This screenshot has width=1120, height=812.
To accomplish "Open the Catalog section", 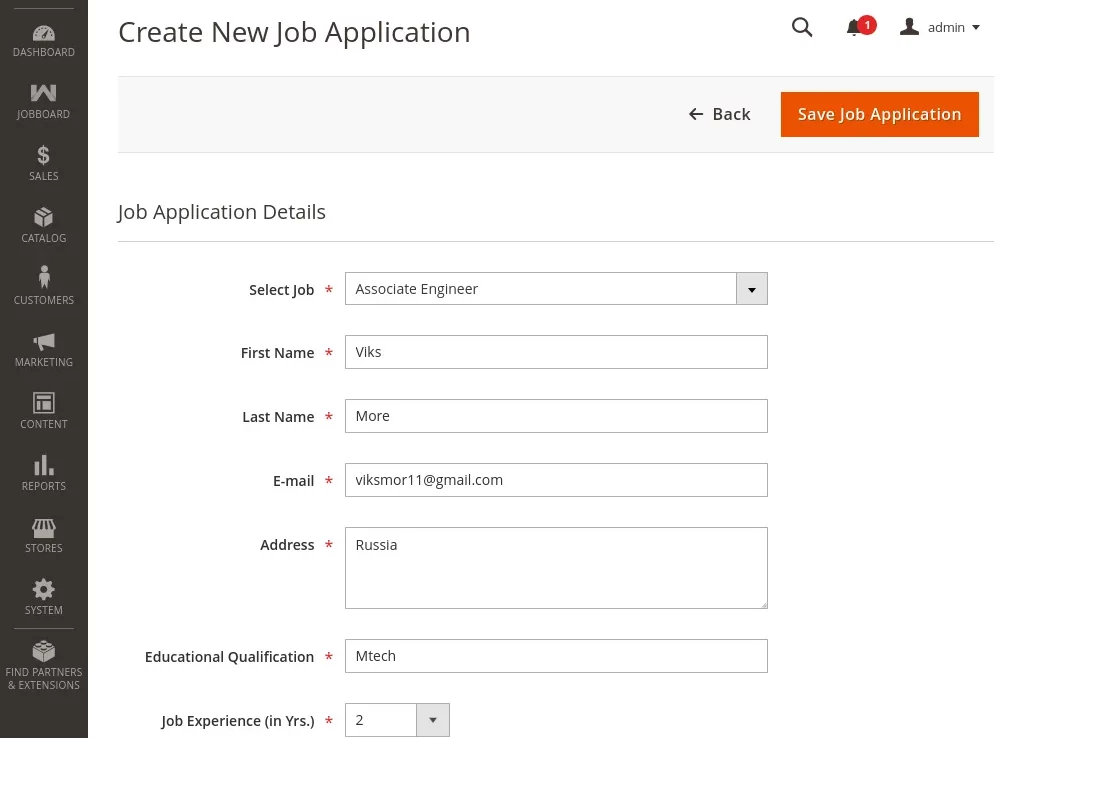I will (x=43, y=225).
